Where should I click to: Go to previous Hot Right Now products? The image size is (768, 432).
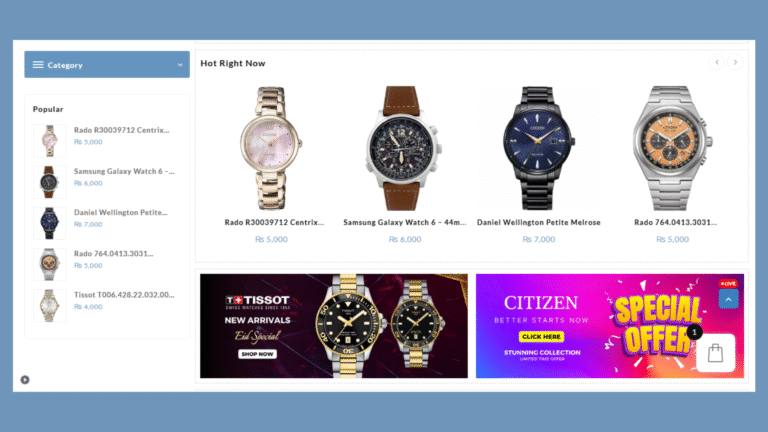717,62
